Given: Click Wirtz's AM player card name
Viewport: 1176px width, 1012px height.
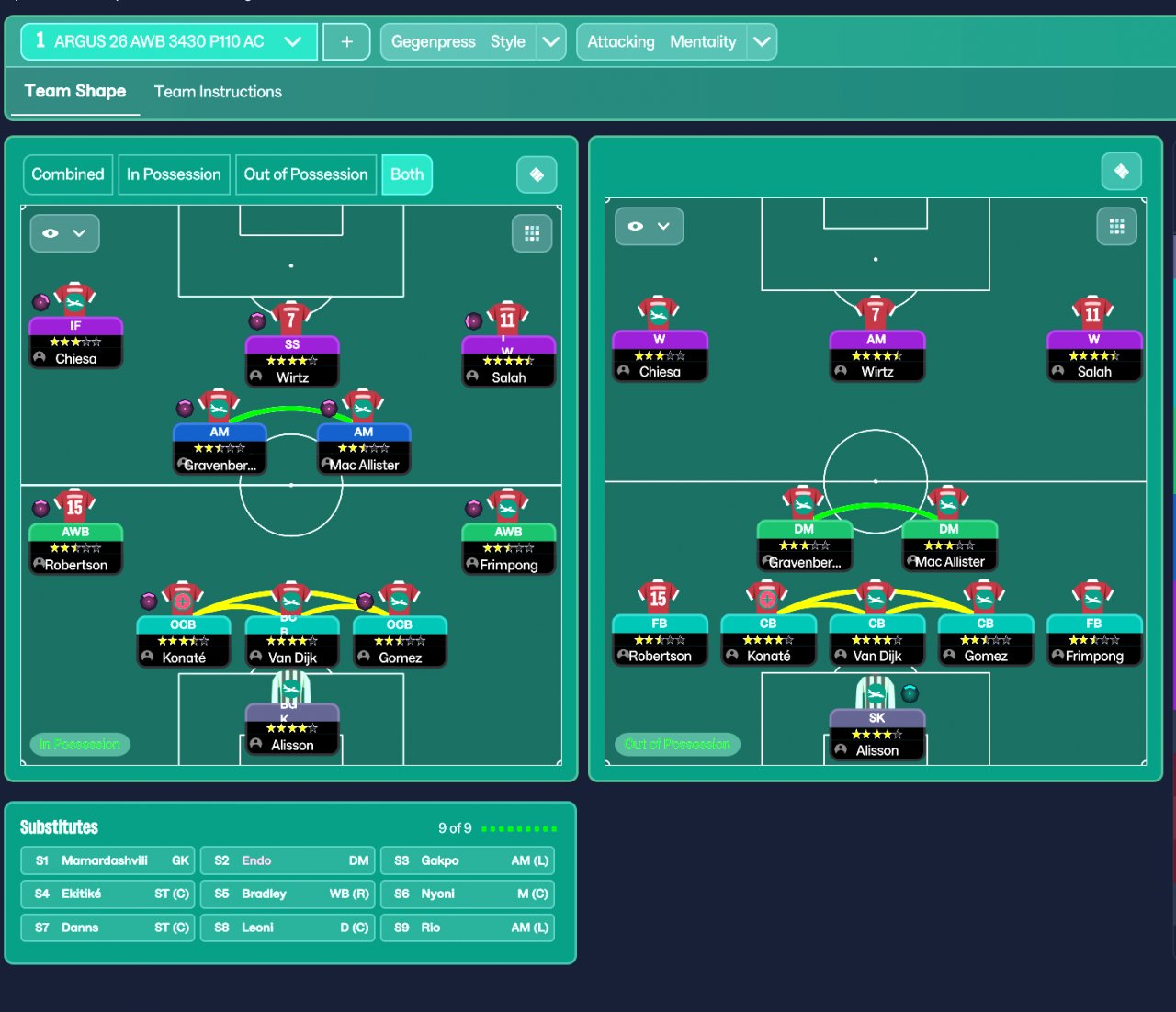Looking at the screenshot, I should [877, 372].
